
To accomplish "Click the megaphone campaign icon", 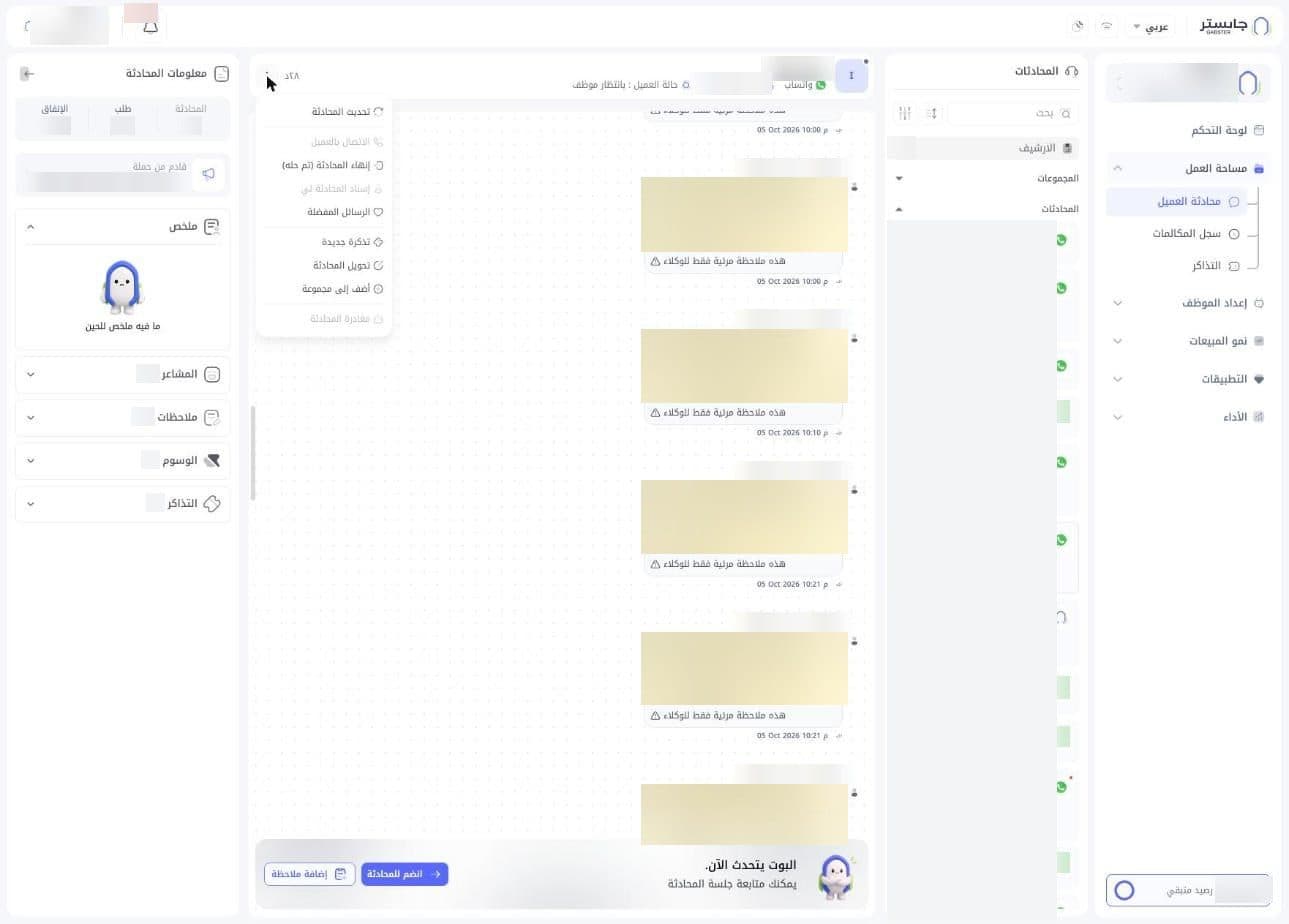I will pos(208,174).
